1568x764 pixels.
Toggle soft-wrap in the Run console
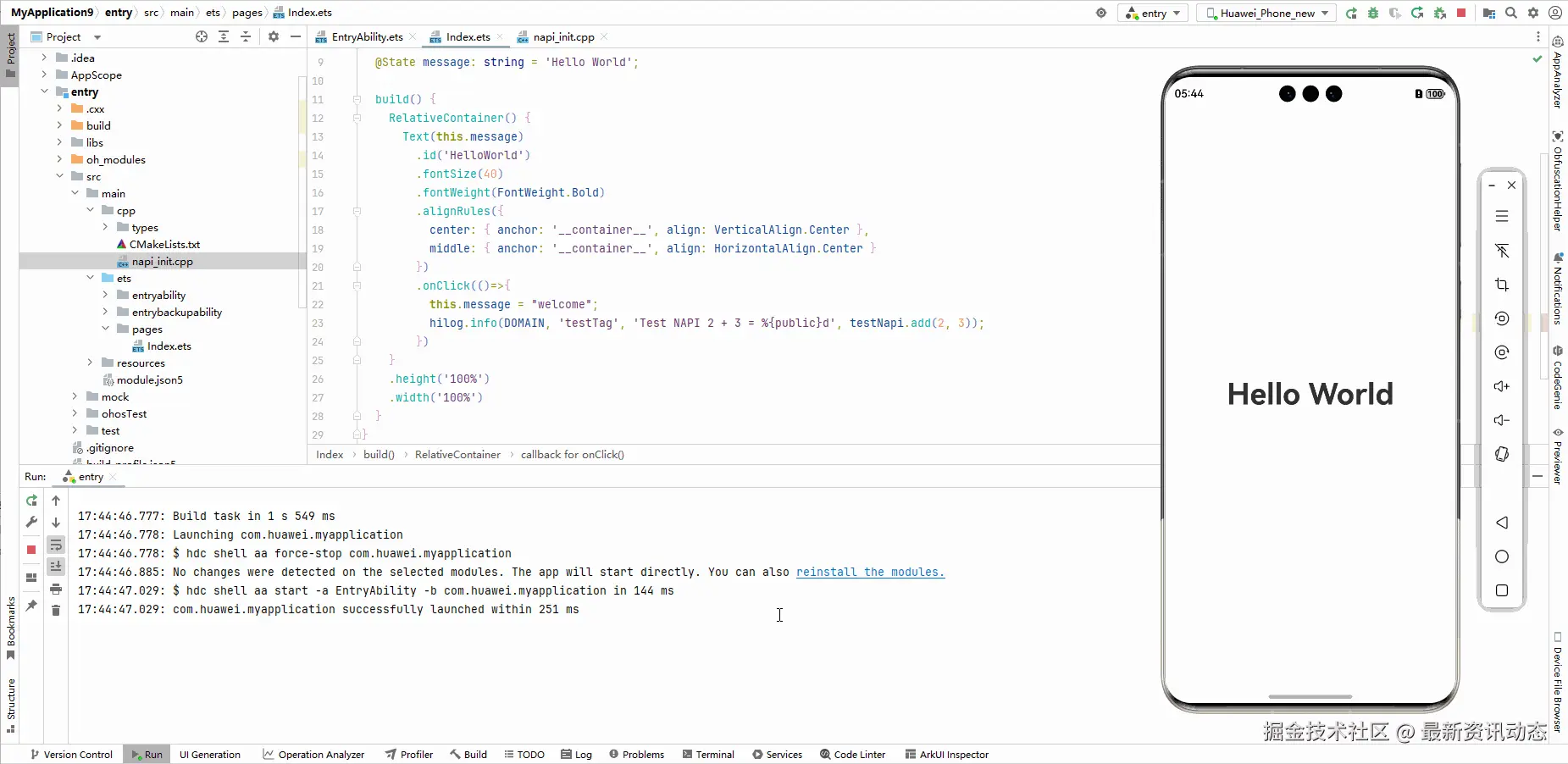(x=56, y=545)
